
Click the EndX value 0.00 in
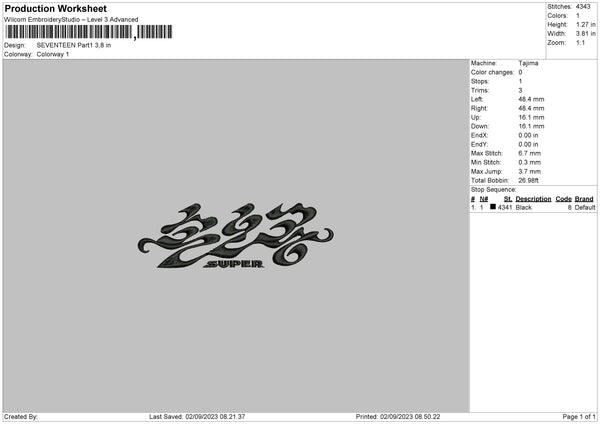click(x=528, y=135)
